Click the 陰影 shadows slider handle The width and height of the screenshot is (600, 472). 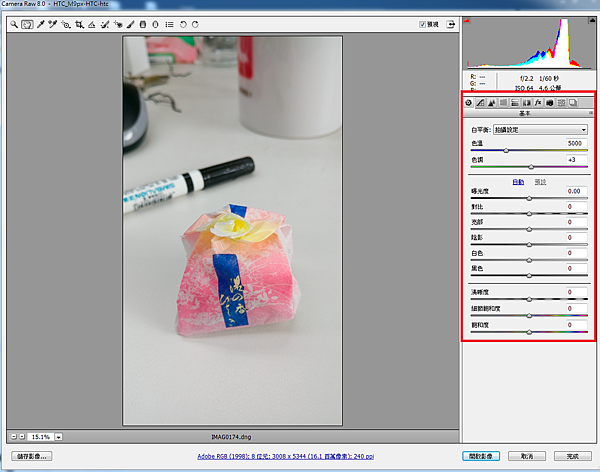[529, 245]
